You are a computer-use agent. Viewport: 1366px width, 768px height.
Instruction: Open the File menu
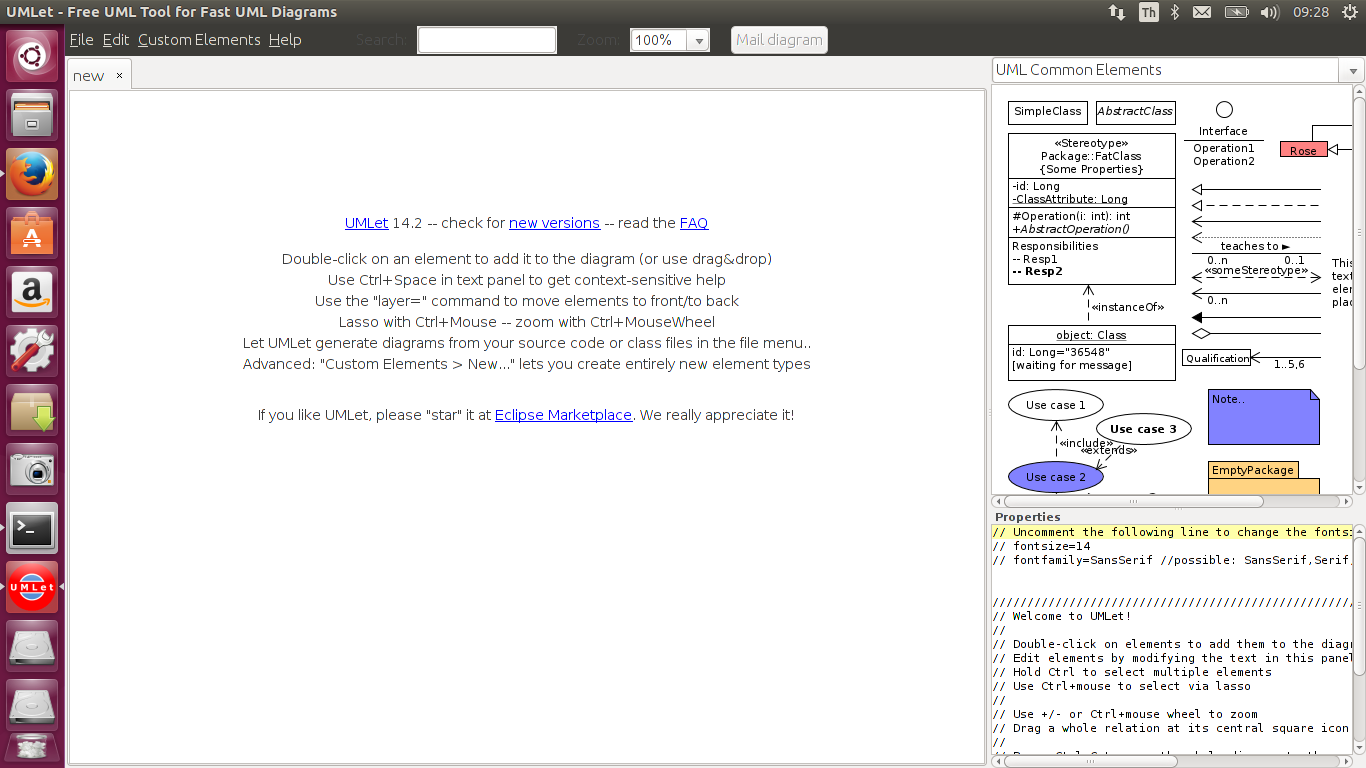click(x=81, y=40)
